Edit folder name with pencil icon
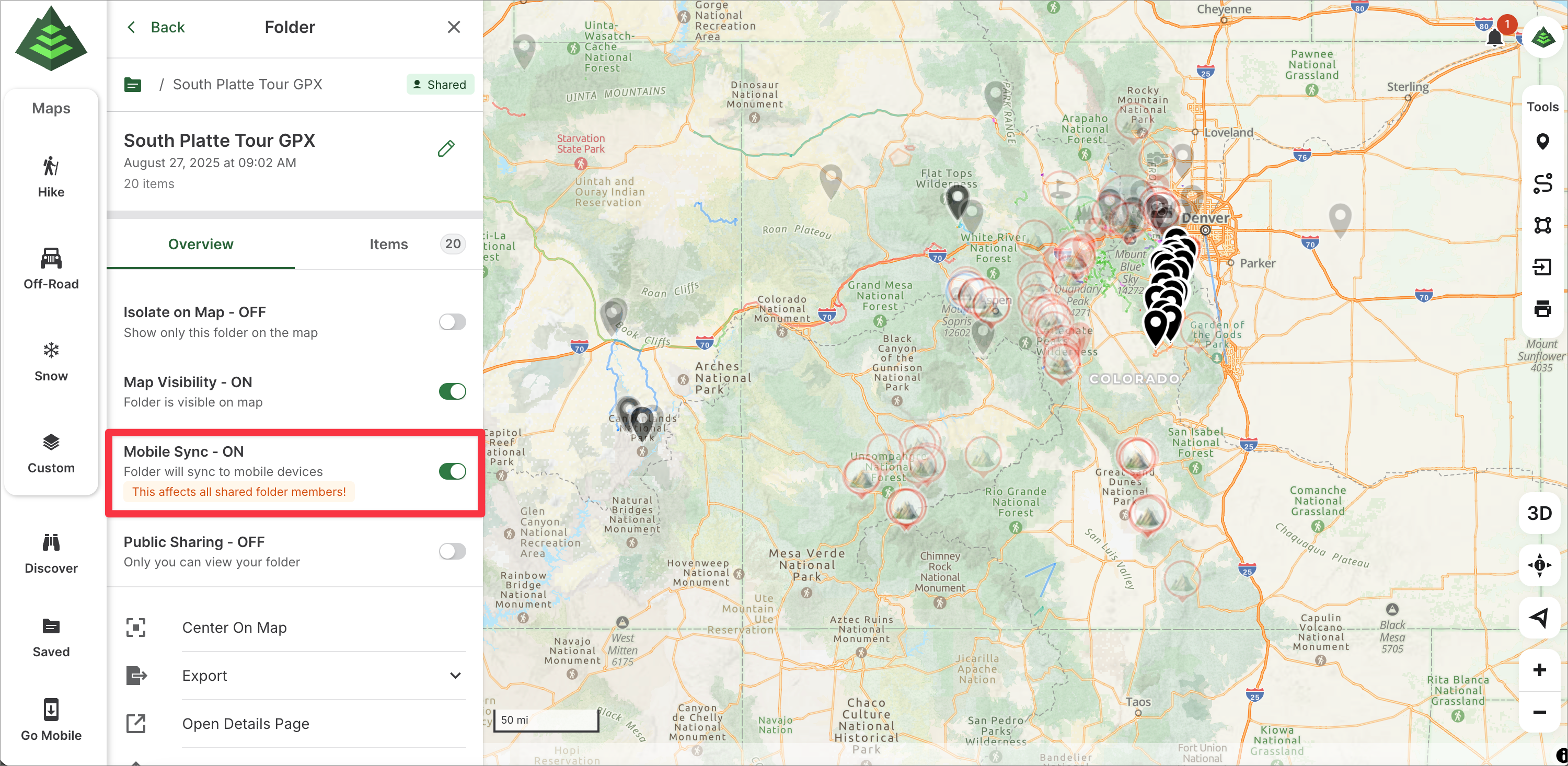 pos(445,148)
